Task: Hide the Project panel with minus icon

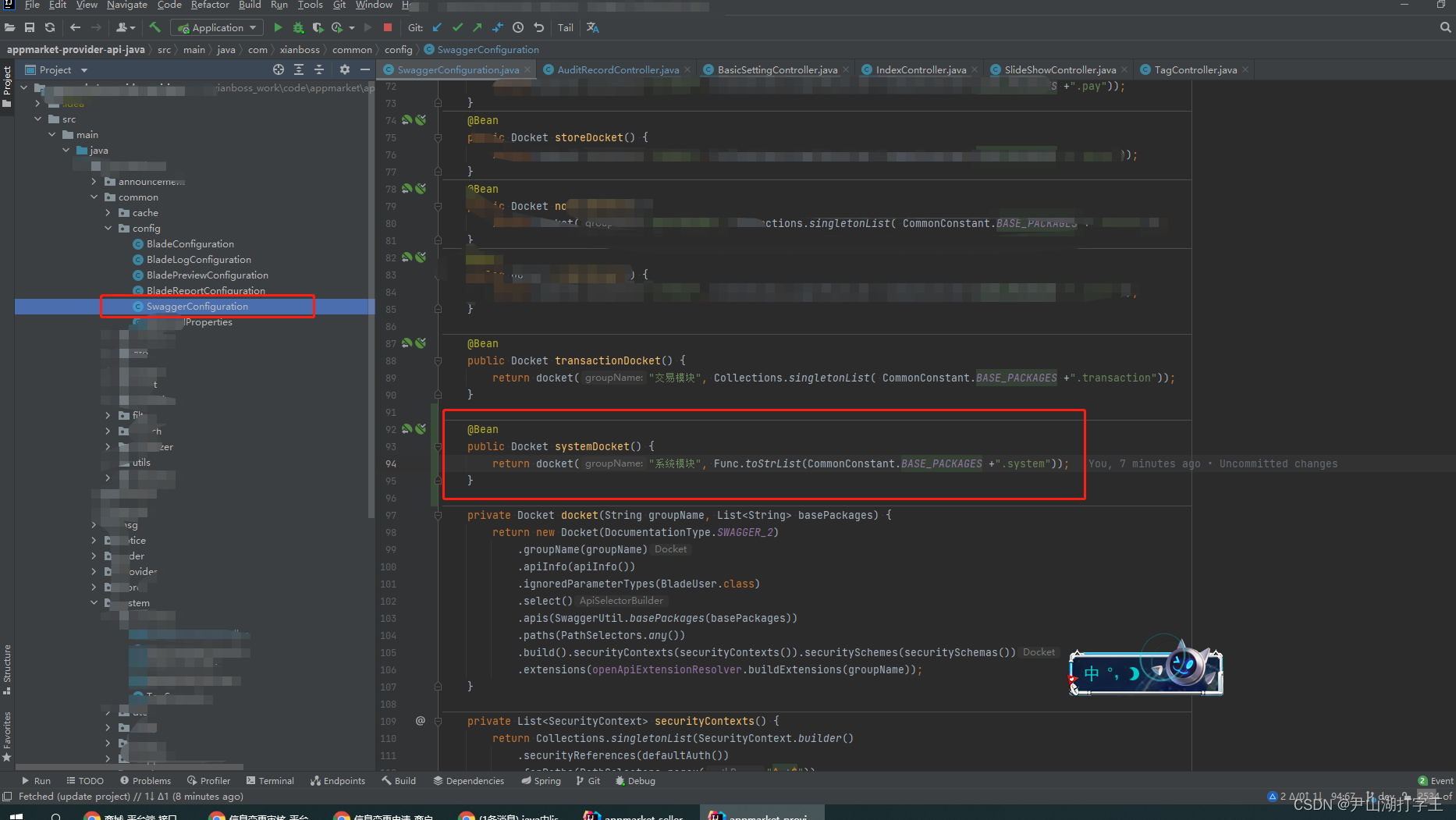Action: (x=364, y=69)
